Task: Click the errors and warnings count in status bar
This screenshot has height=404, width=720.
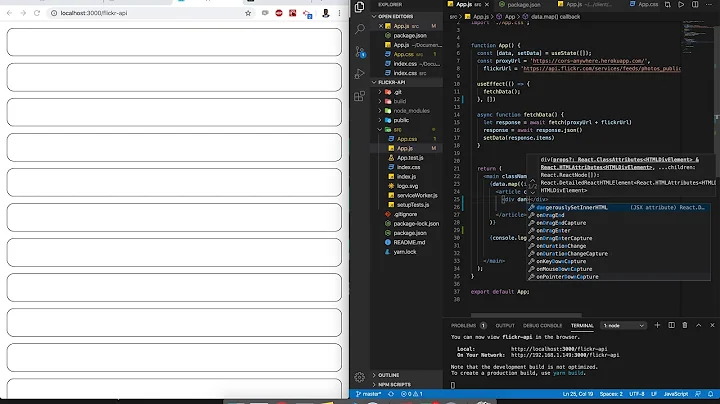Action: pos(411,394)
